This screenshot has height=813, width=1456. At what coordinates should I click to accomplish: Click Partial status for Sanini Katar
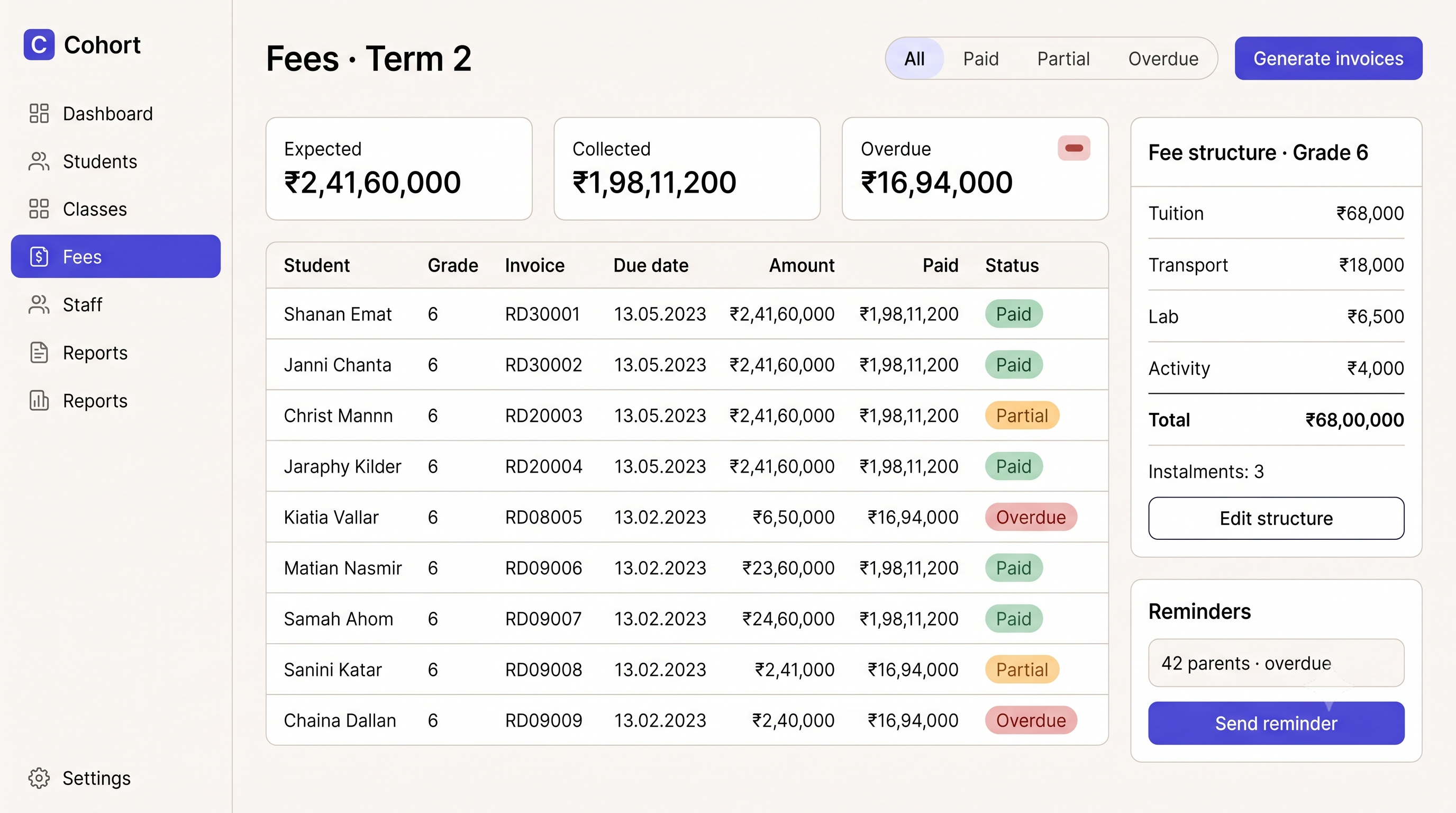[1022, 670]
